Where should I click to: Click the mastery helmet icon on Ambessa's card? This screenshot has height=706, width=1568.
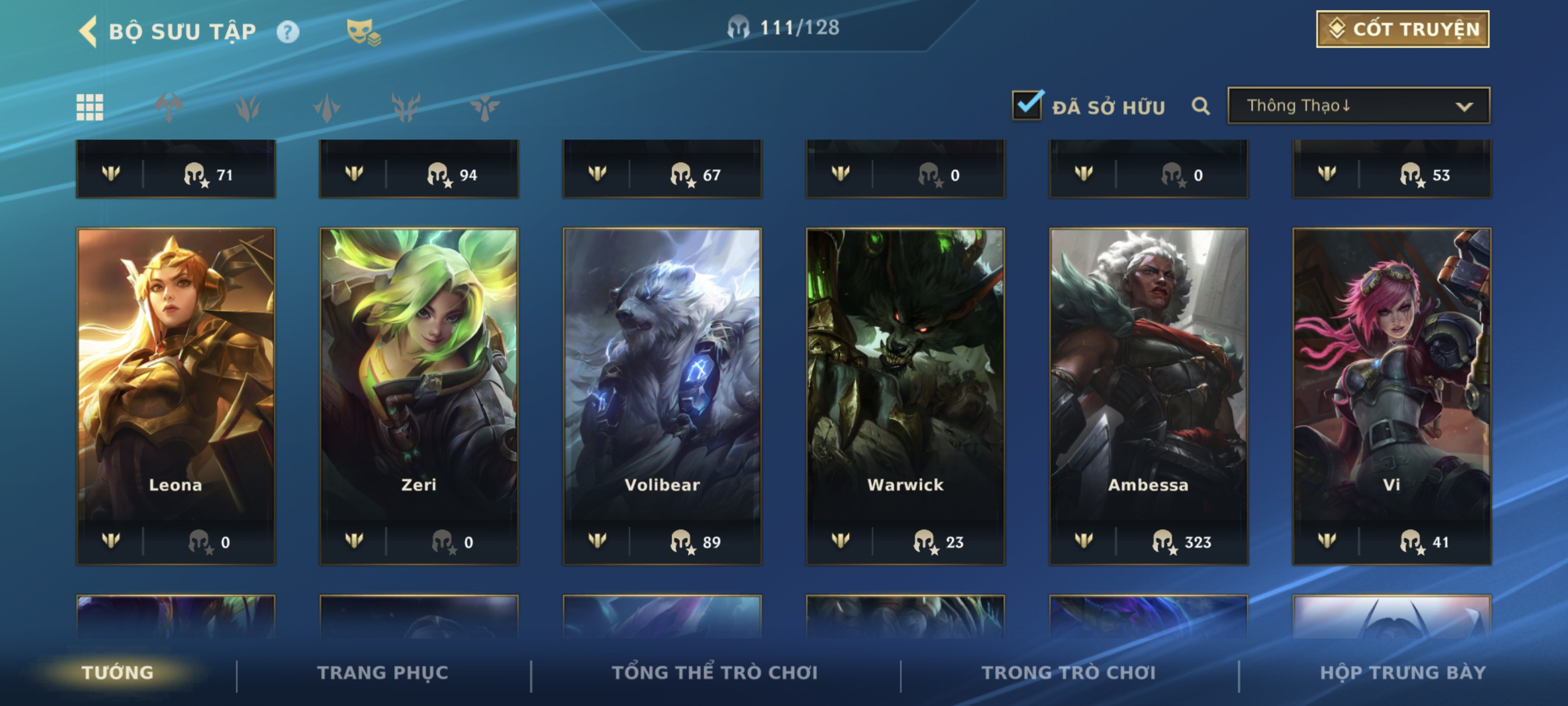coord(1164,541)
